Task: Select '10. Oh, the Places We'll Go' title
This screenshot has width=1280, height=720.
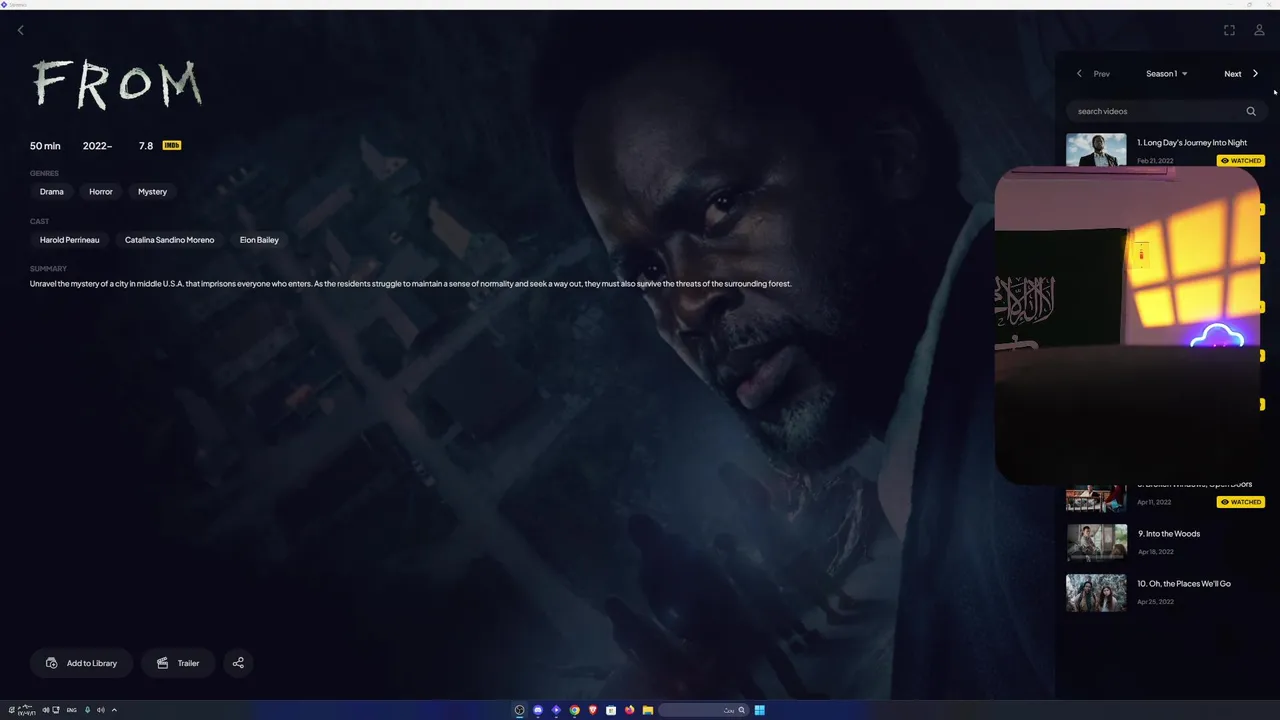Action: click(1184, 584)
